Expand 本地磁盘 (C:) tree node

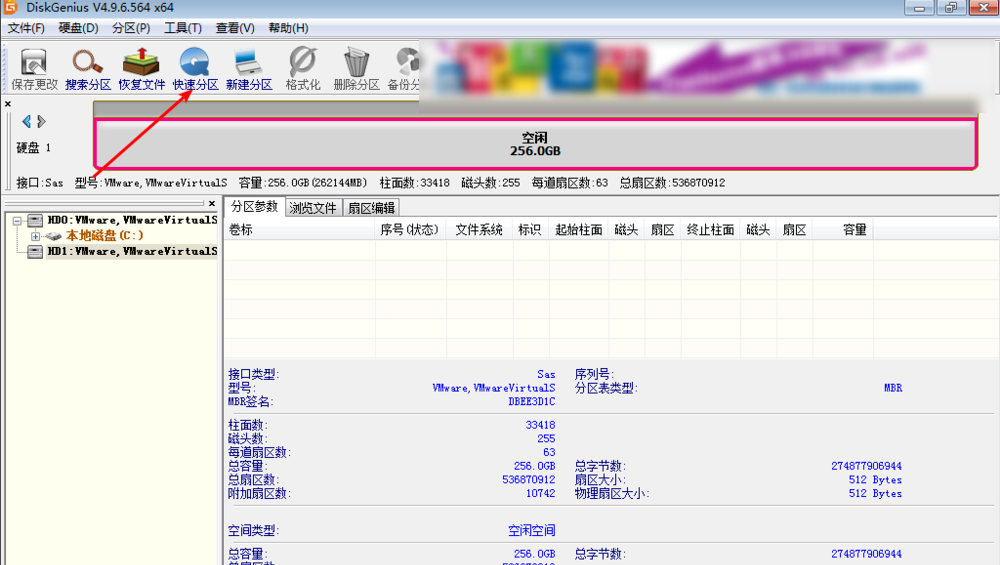point(36,236)
